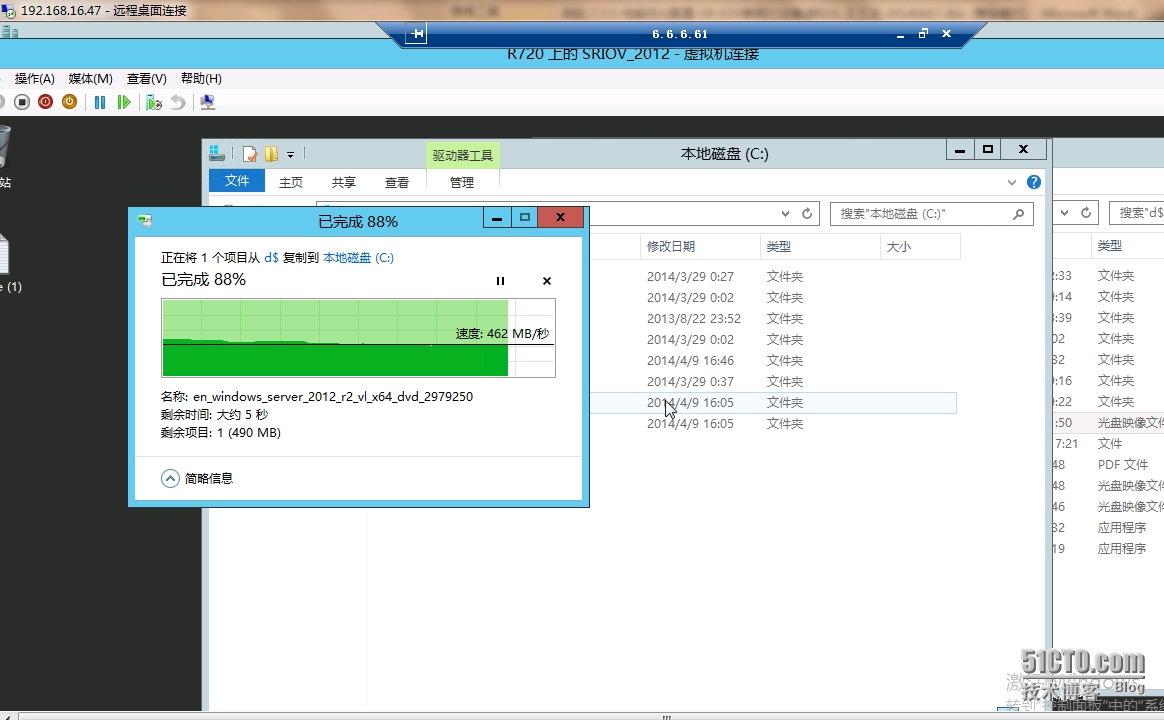Click the copy speed progress graph
1164x720 pixels.
click(x=359, y=338)
